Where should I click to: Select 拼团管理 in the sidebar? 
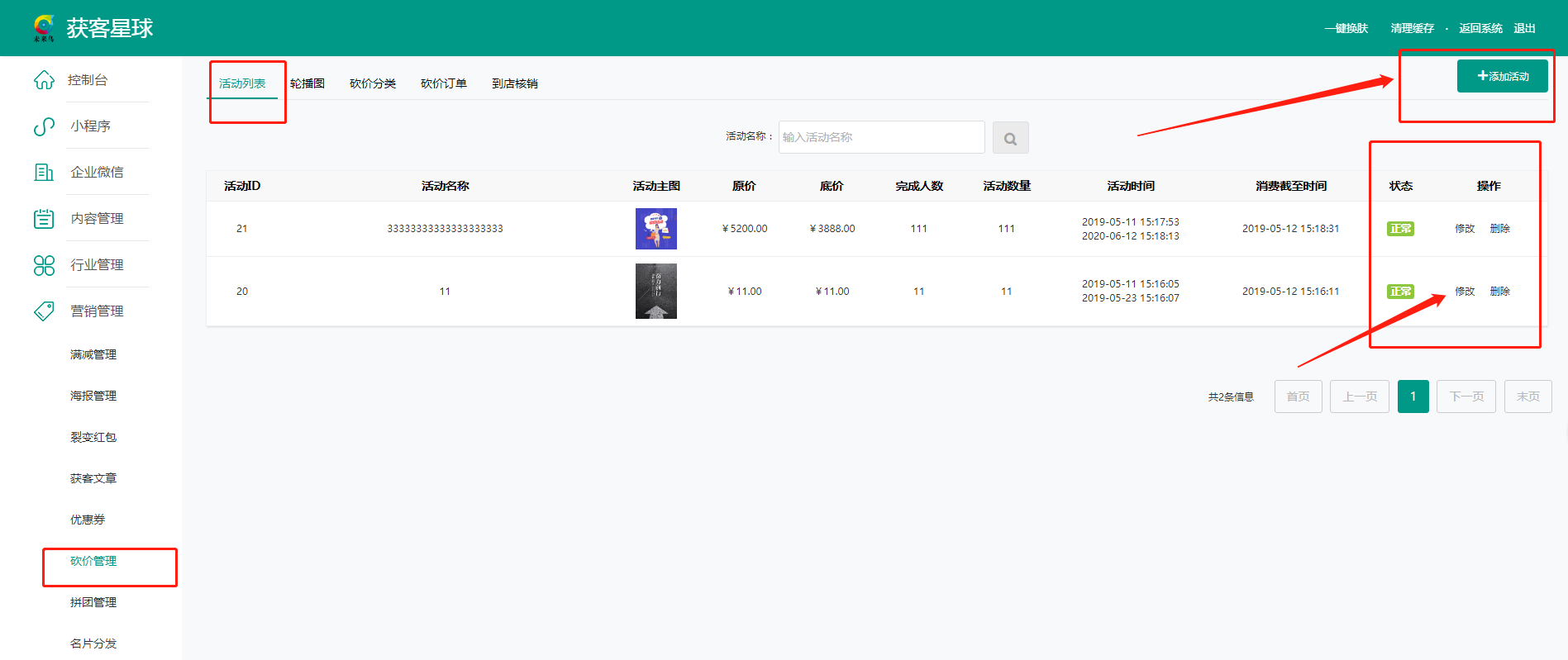point(93,602)
